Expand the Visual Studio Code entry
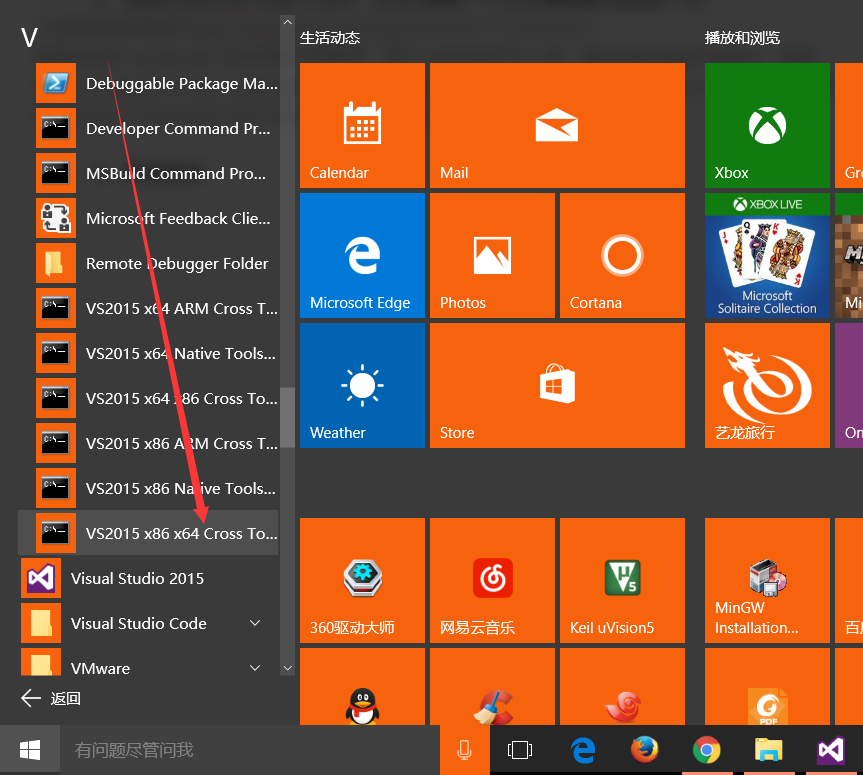 (x=255, y=623)
